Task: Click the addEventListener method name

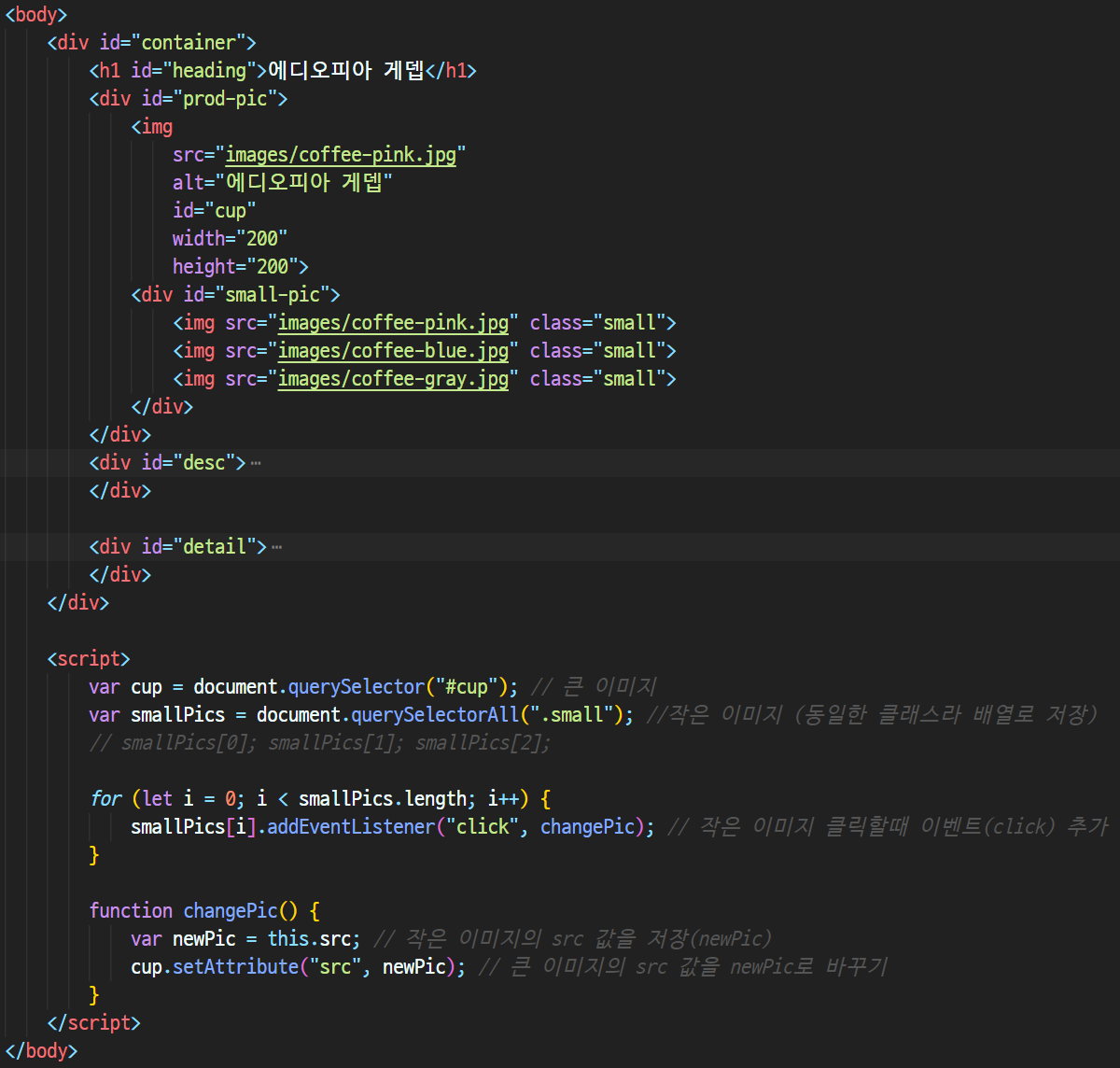Action: point(351,827)
